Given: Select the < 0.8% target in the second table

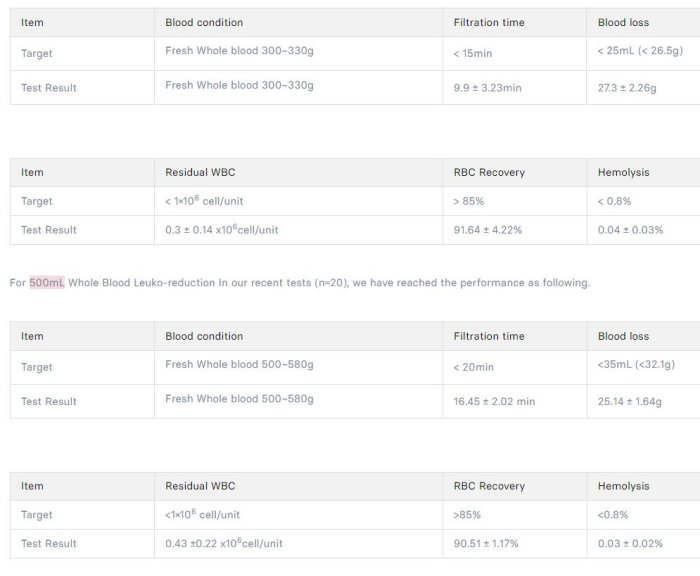Looking at the screenshot, I should click(614, 201).
